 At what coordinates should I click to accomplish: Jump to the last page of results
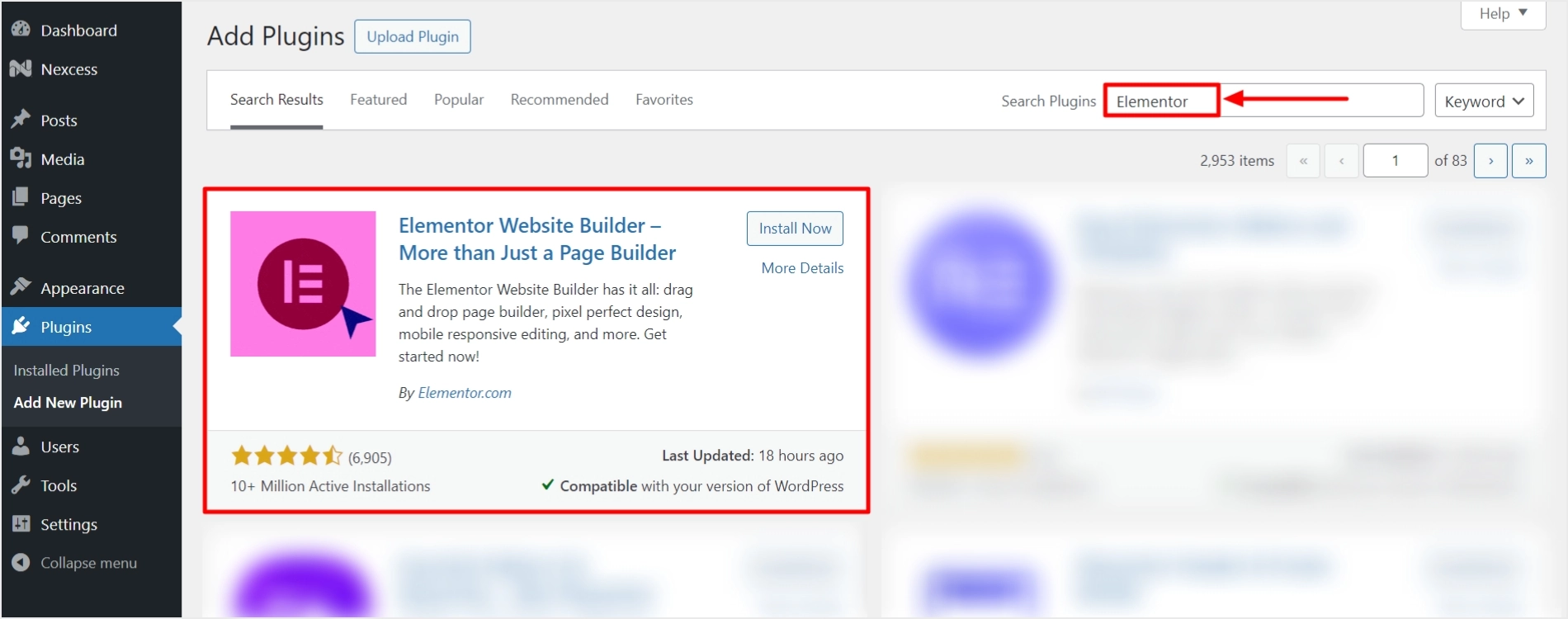tap(1529, 161)
